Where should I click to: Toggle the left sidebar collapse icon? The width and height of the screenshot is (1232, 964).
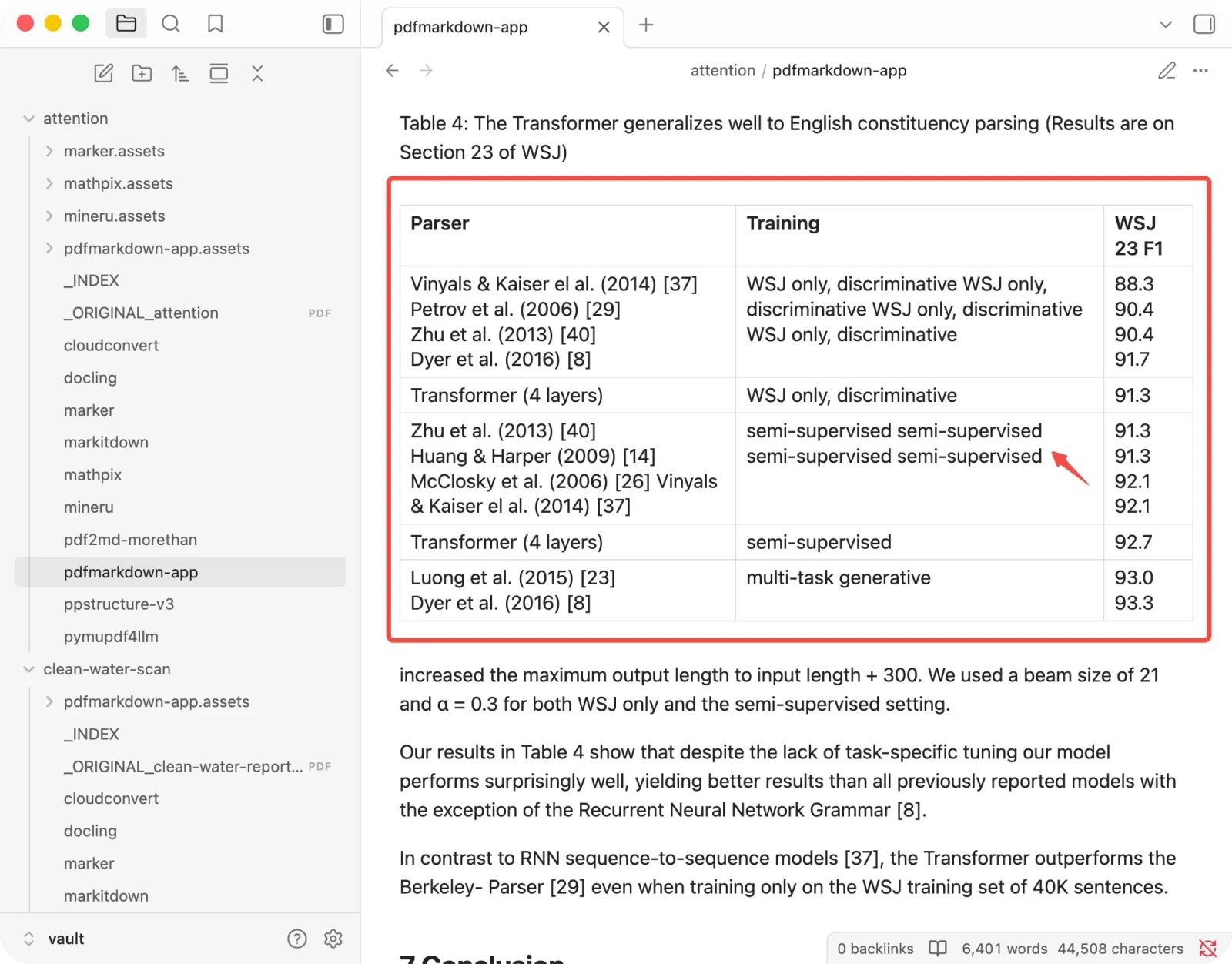click(333, 24)
